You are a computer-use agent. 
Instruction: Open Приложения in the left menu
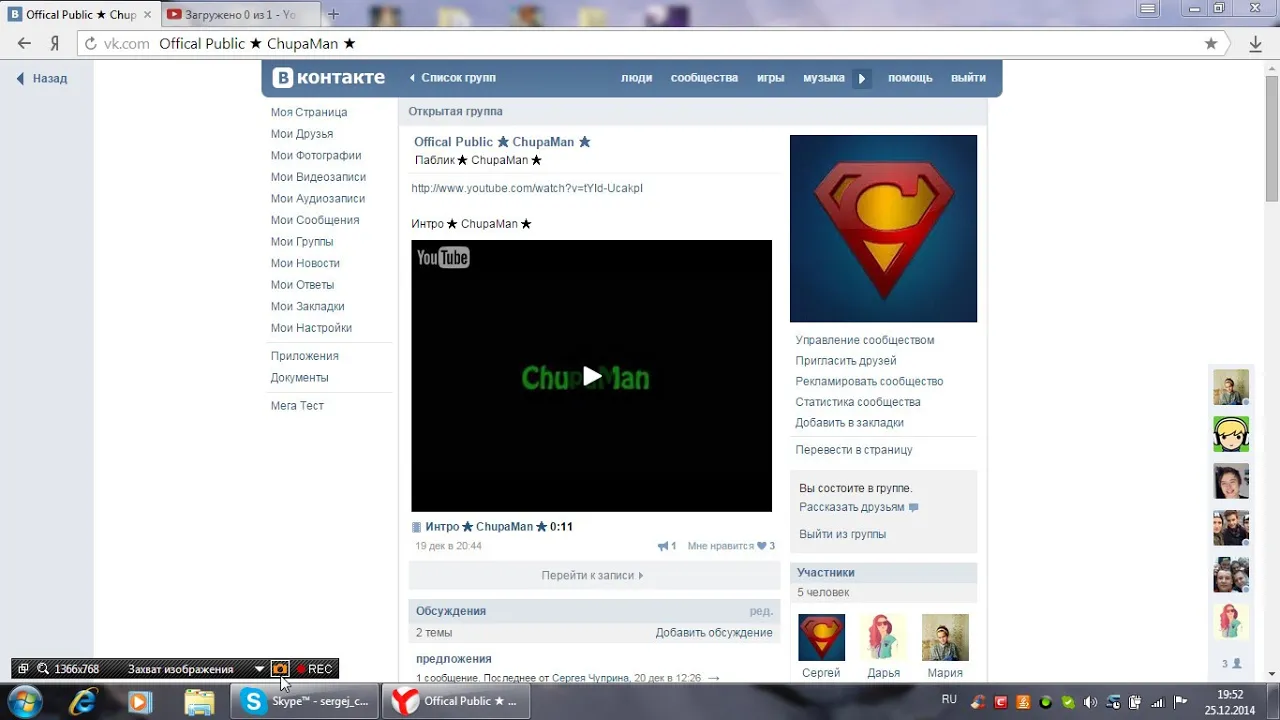(305, 356)
